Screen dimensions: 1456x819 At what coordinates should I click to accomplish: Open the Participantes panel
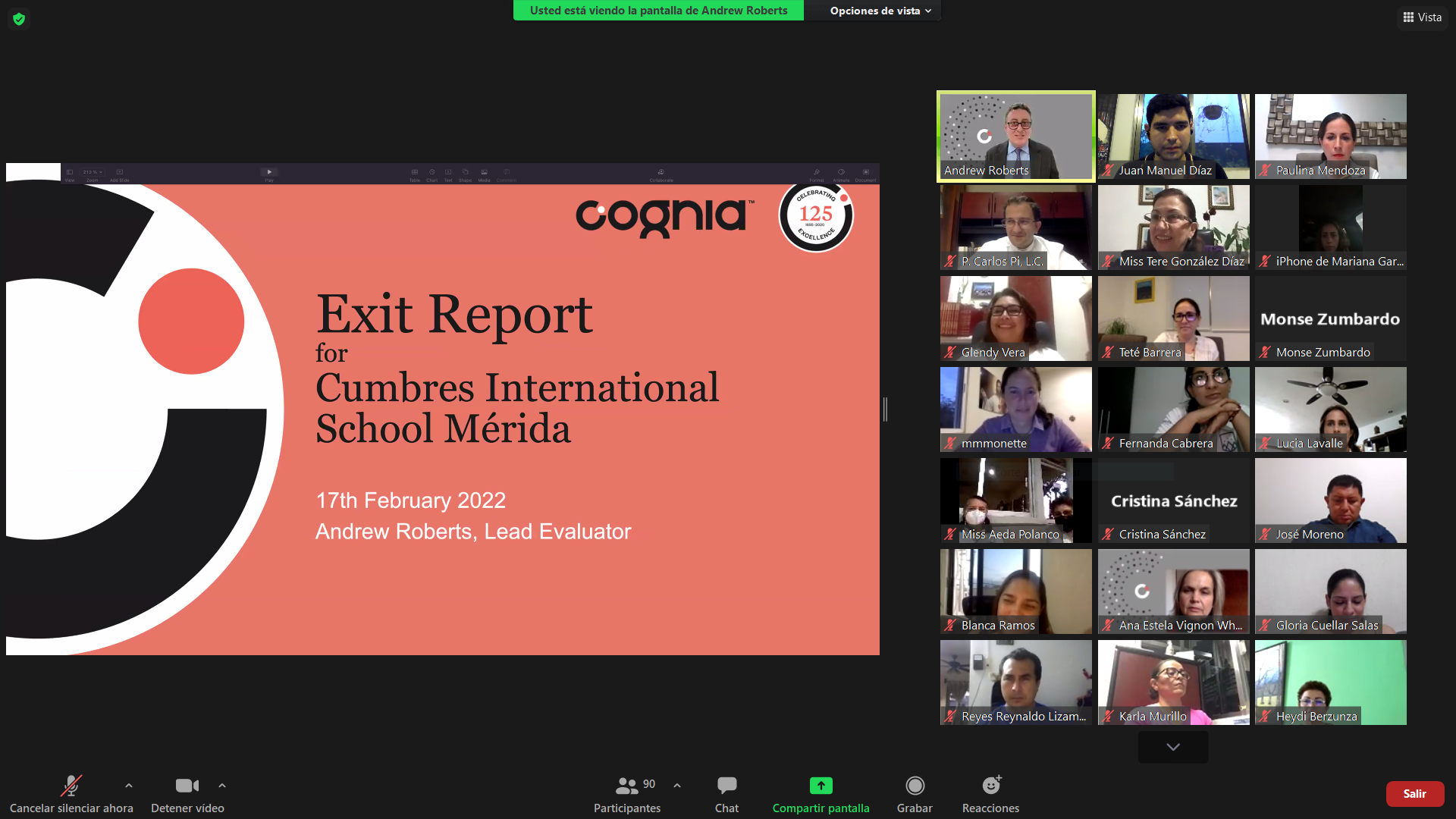[x=627, y=793]
